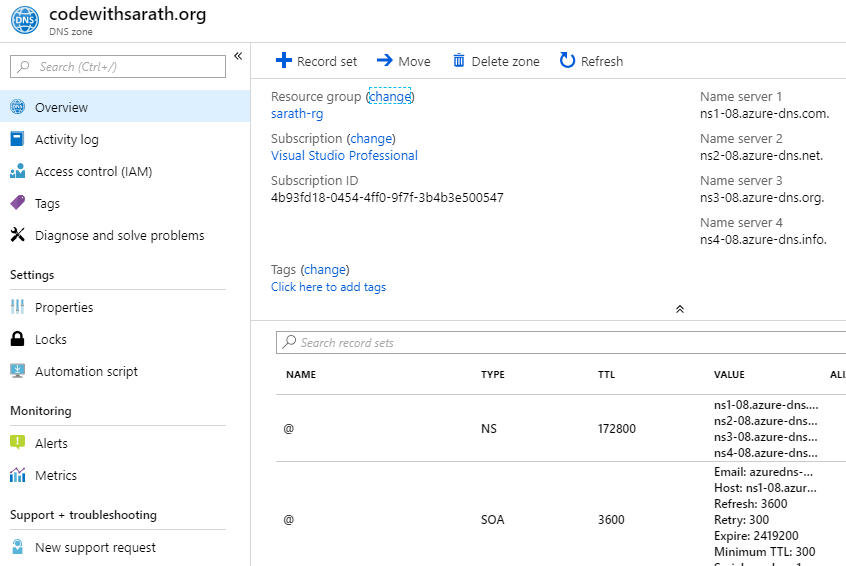The image size is (846, 566).
Task: Select the Tags sidebar item
Action: 47,203
